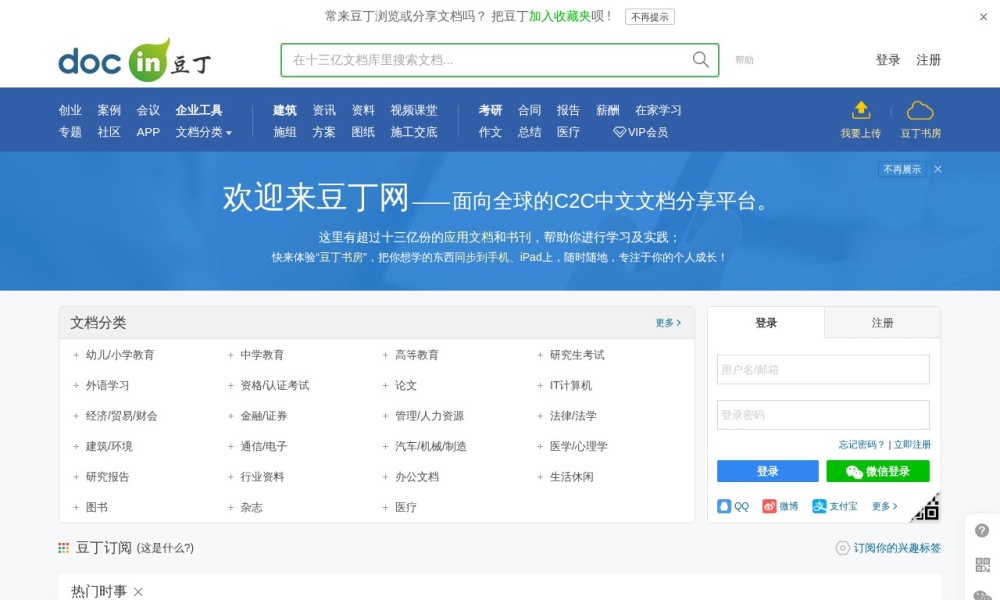Click 登录 link in the top header

point(888,60)
